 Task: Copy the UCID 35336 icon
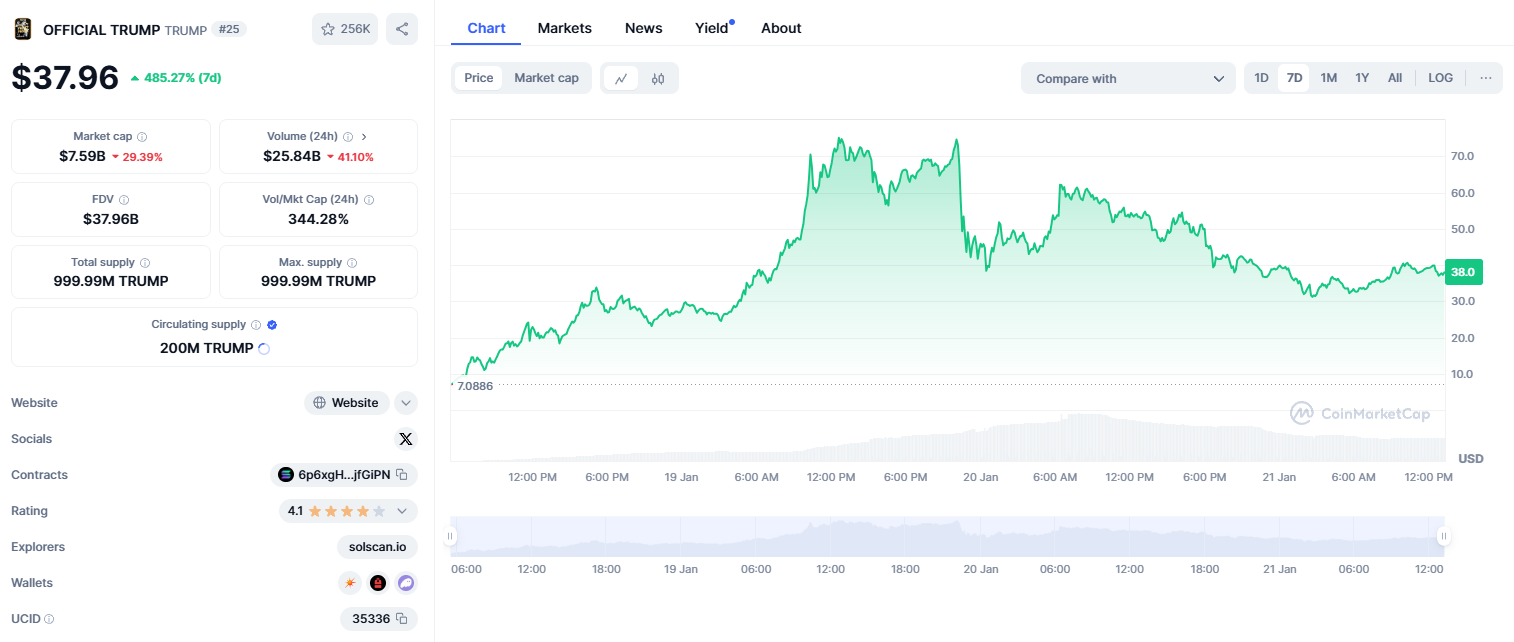click(x=402, y=619)
